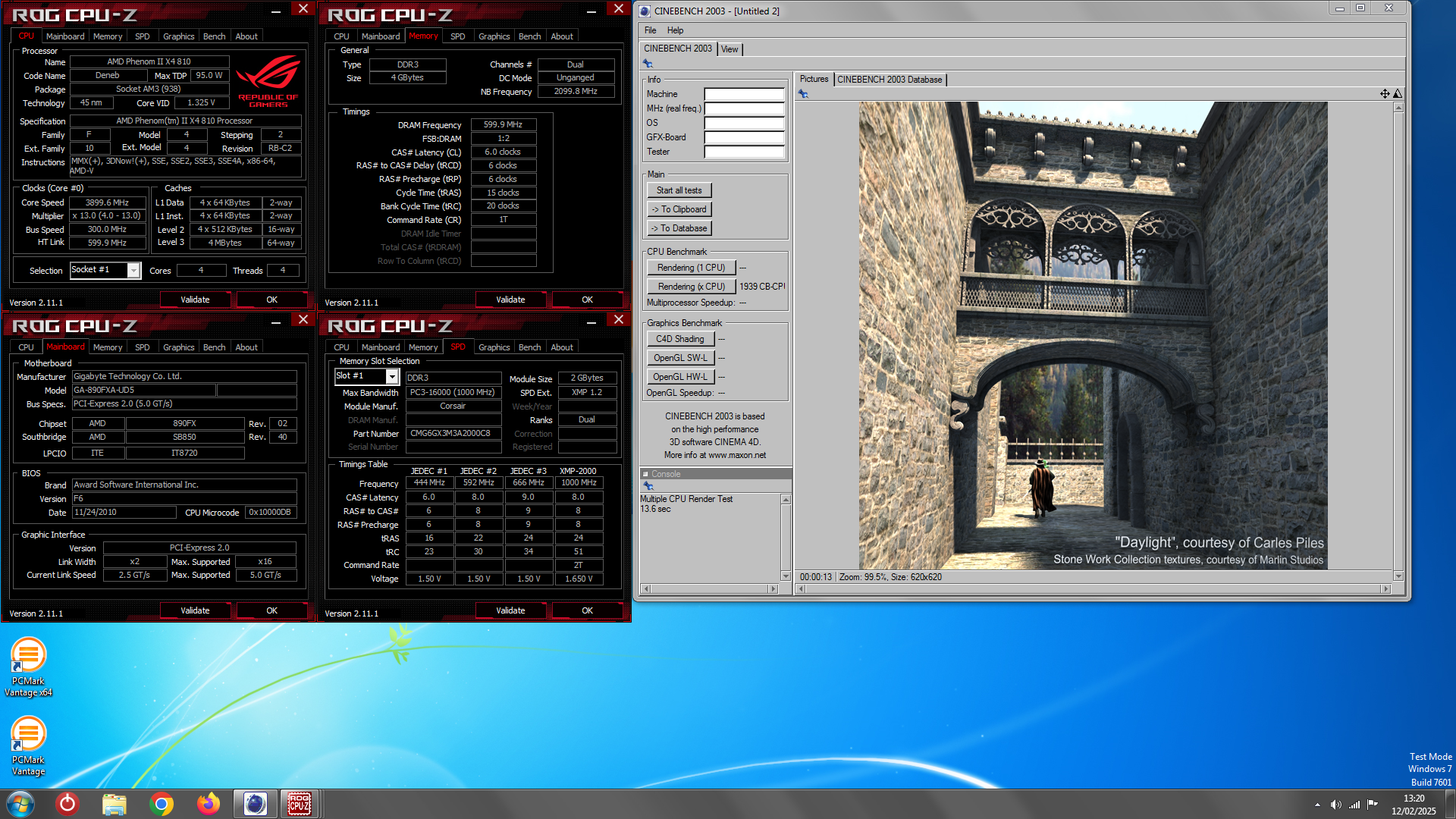Click the To Clipboard button
This screenshot has height=819, width=1456.
pos(679,209)
